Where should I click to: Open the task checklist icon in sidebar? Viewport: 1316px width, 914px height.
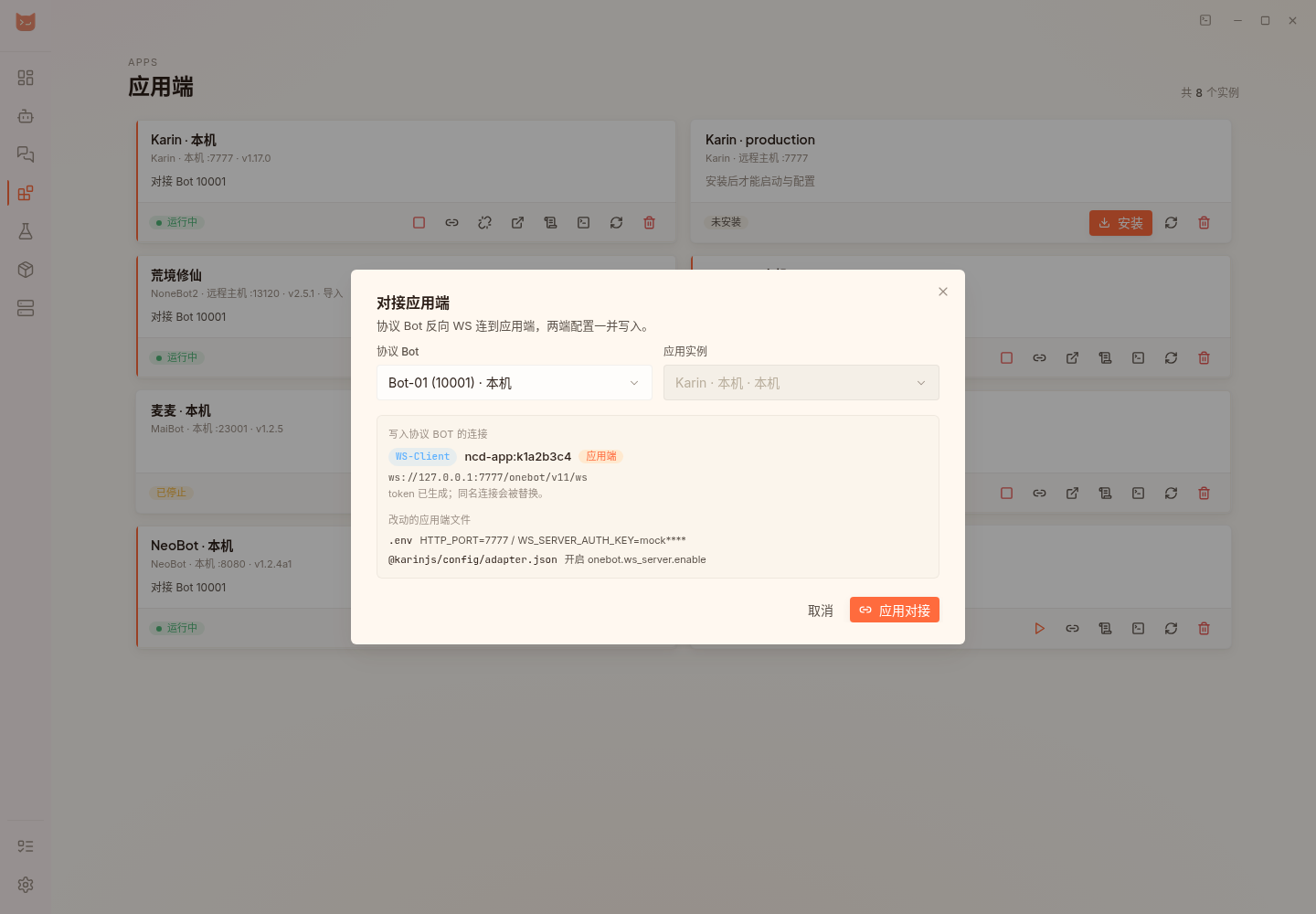point(26,846)
